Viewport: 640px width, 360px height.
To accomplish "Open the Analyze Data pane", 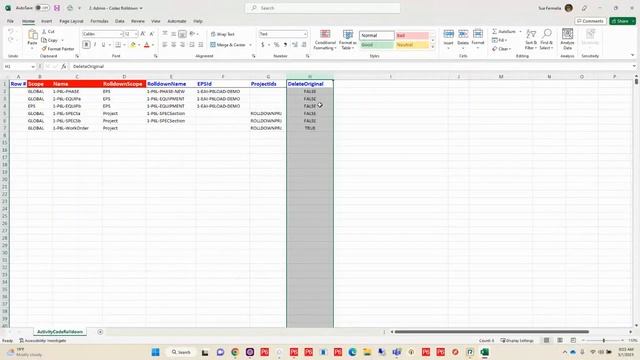I will click(x=567, y=39).
